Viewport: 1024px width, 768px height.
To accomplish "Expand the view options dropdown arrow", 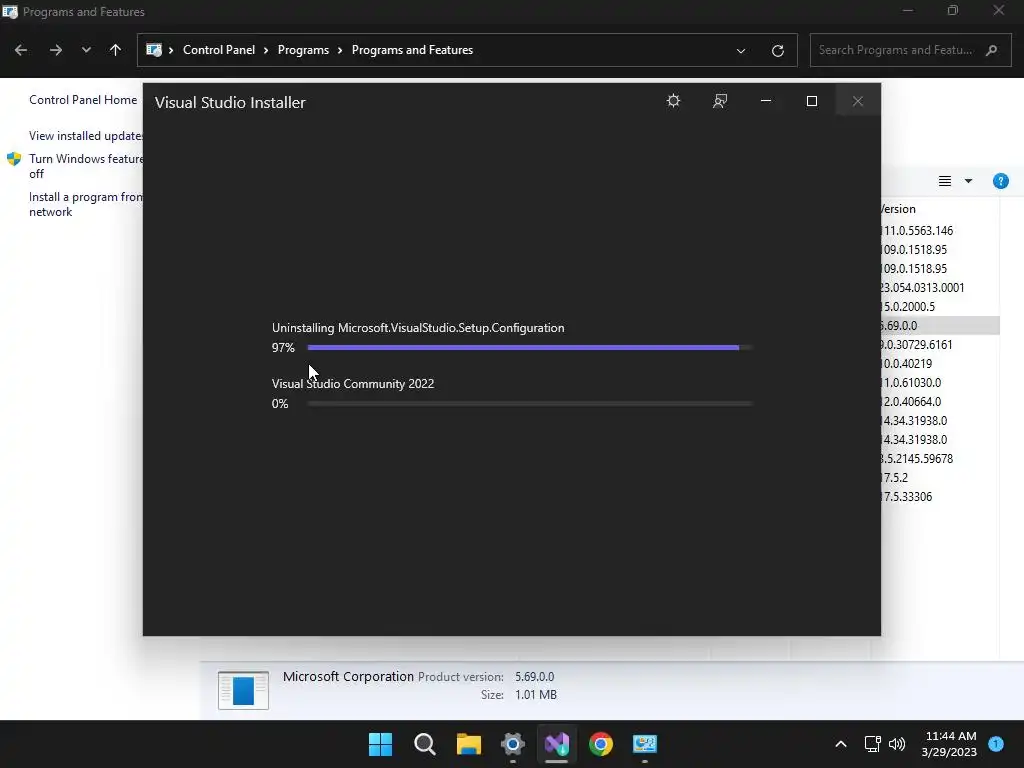I will pyautogui.click(x=968, y=182).
